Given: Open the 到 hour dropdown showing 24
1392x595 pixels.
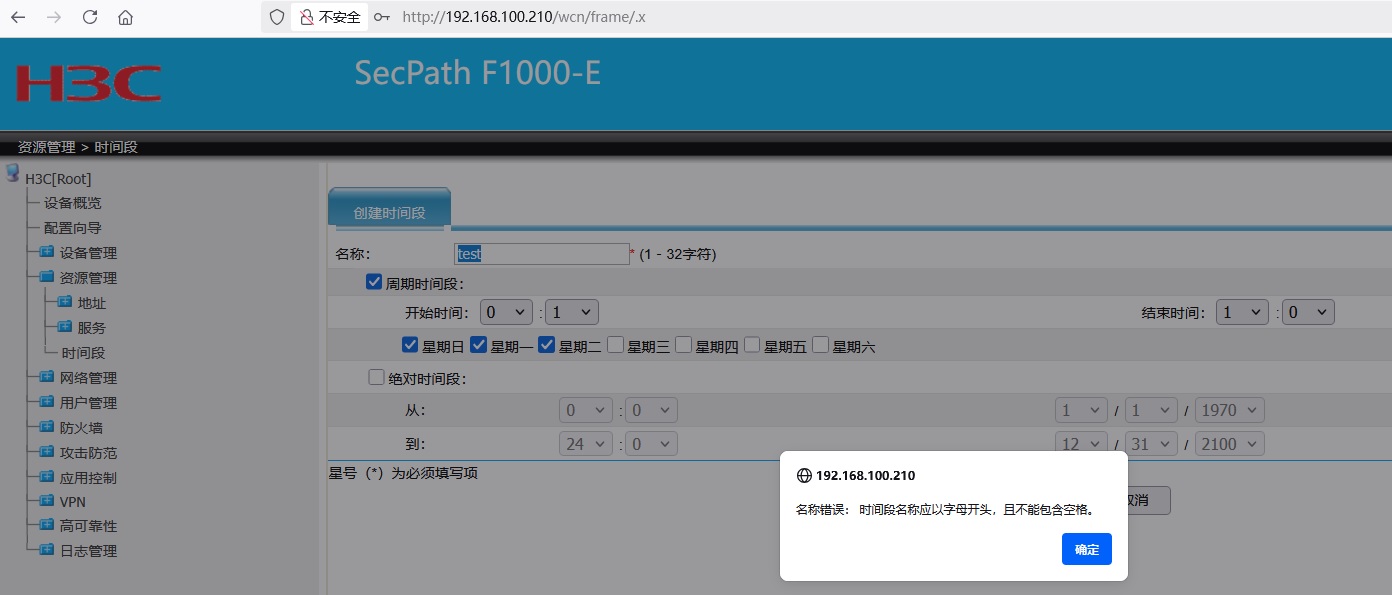Looking at the screenshot, I should tap(585, 444).
